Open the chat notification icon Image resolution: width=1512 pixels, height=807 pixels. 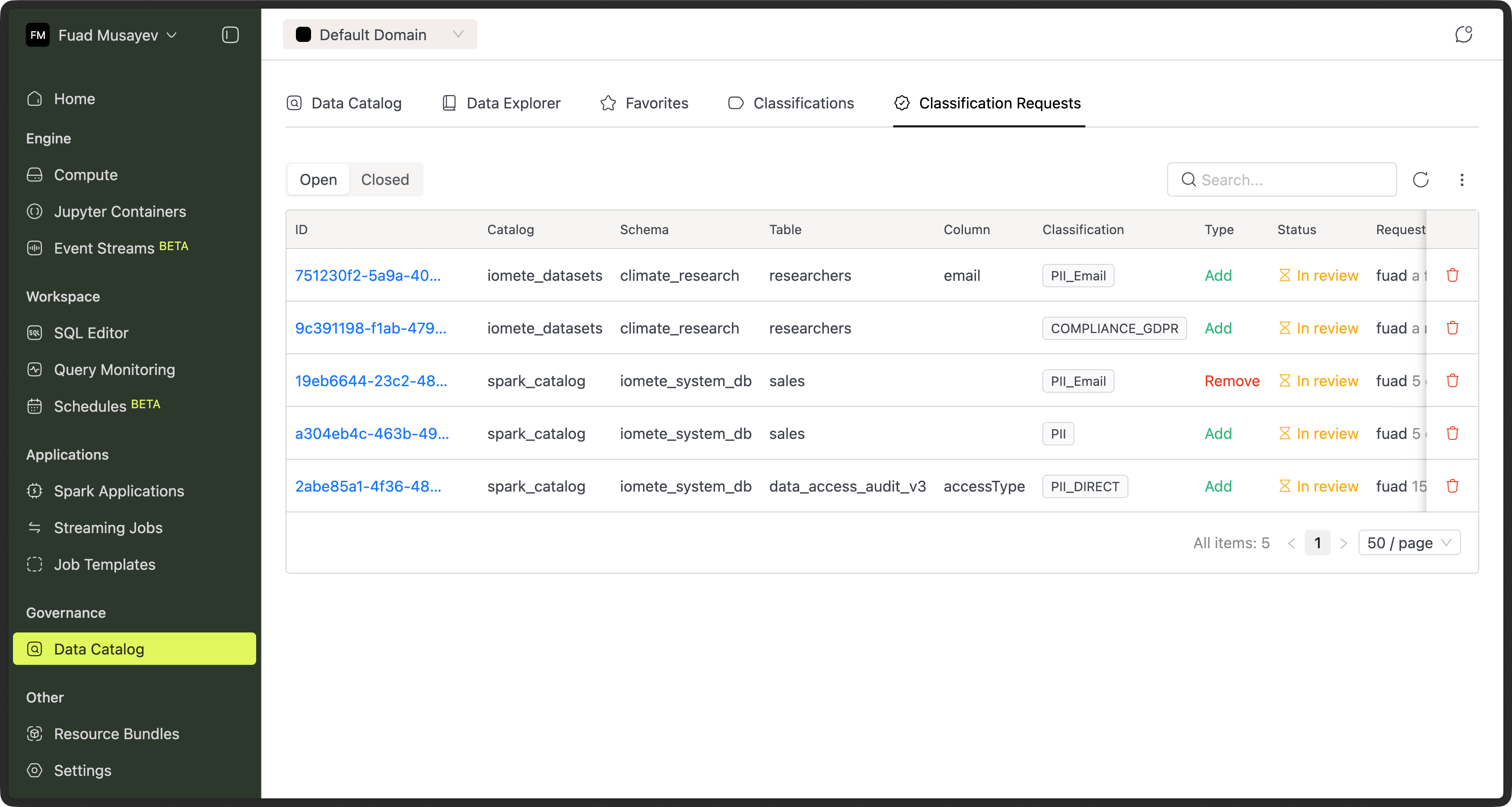click(x=1463, y=34)
